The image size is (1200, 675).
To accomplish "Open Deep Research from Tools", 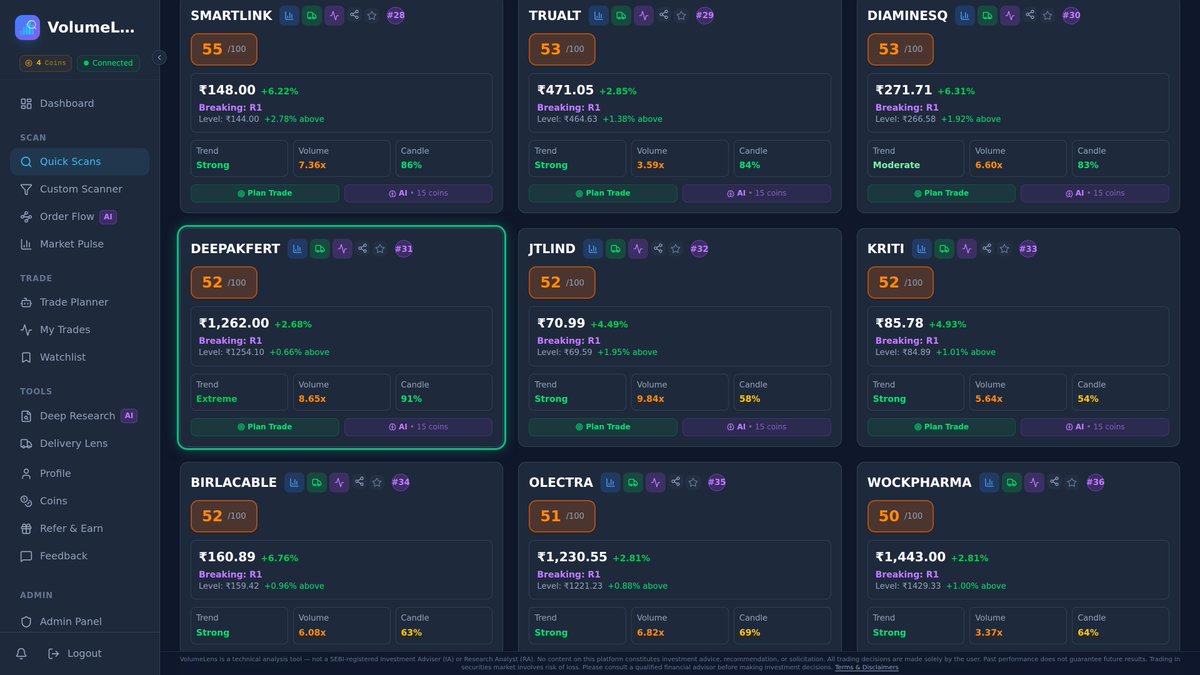I will pos(71,415).
